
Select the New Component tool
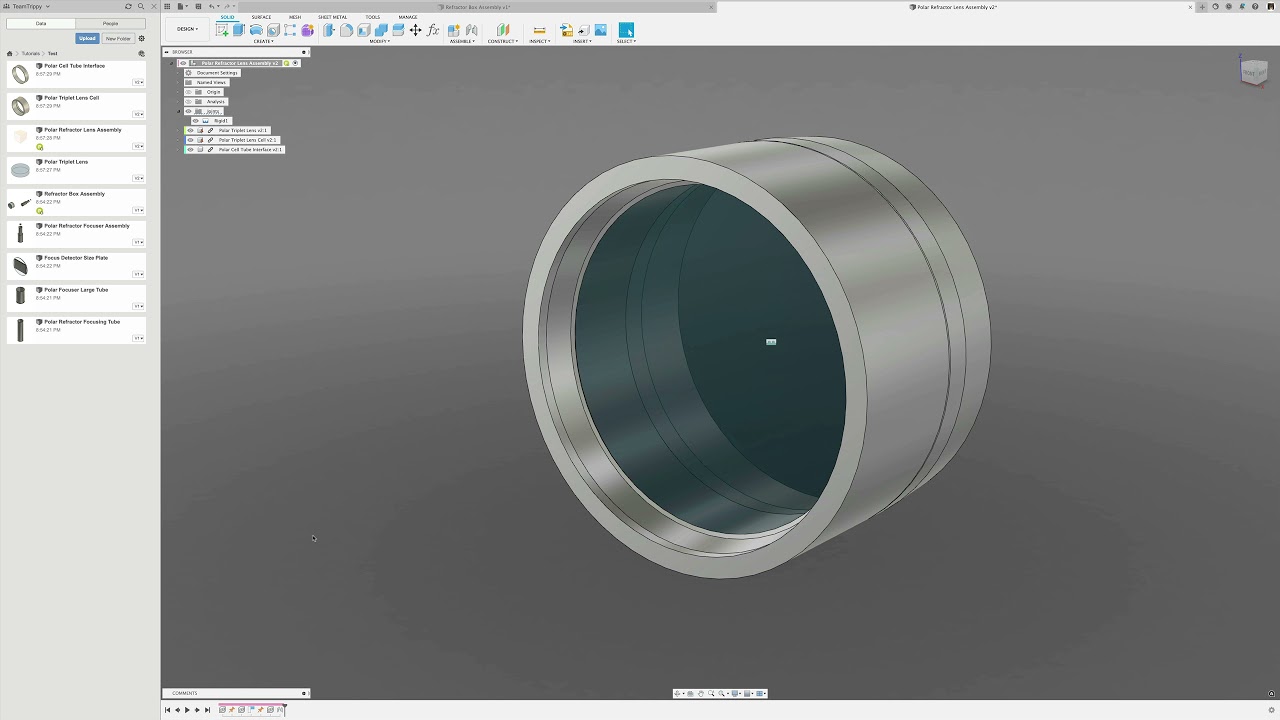point(454,30)
